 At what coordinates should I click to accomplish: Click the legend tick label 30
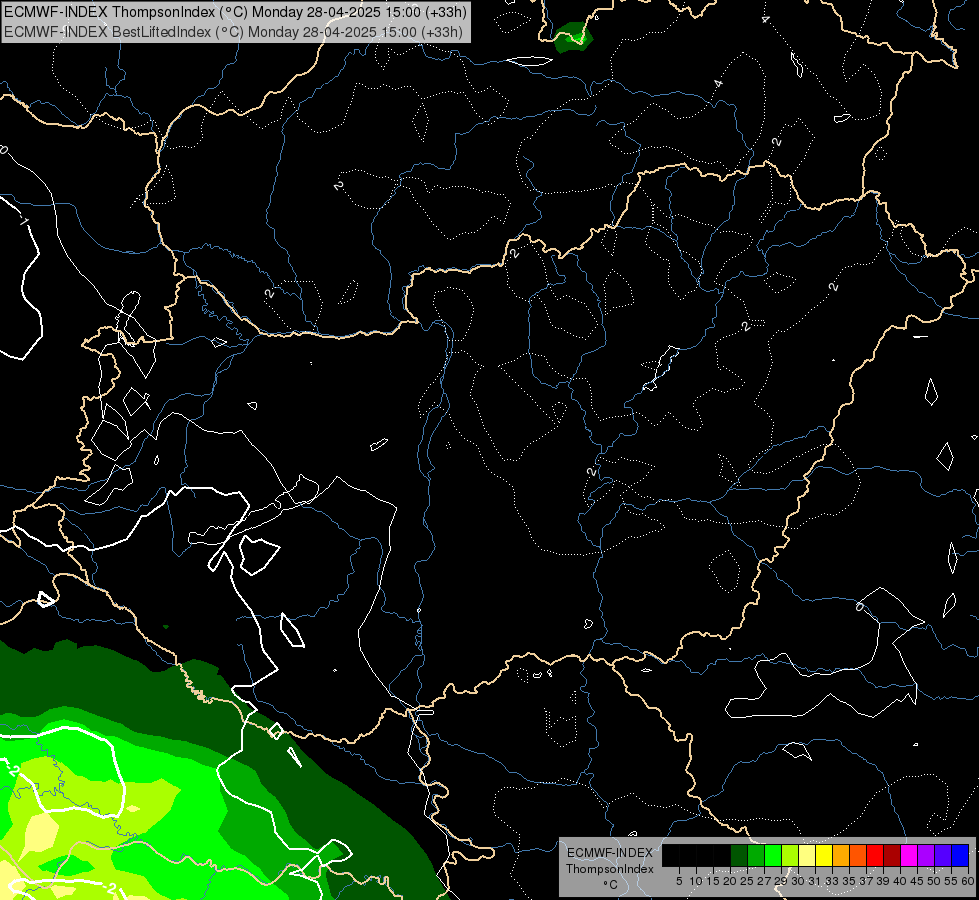coord(798,881)
